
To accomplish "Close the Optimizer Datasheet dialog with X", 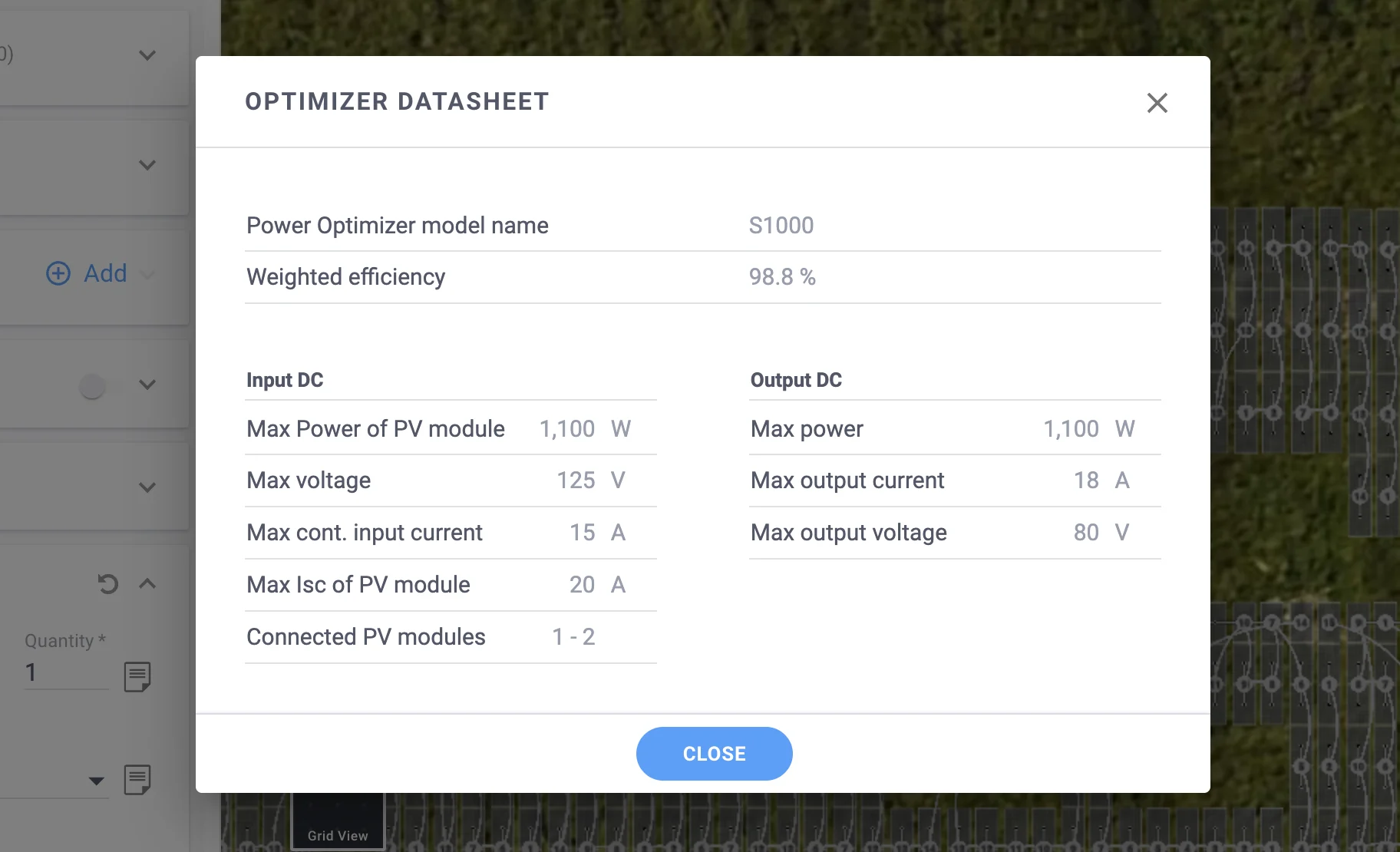I will pos(1157,103).
